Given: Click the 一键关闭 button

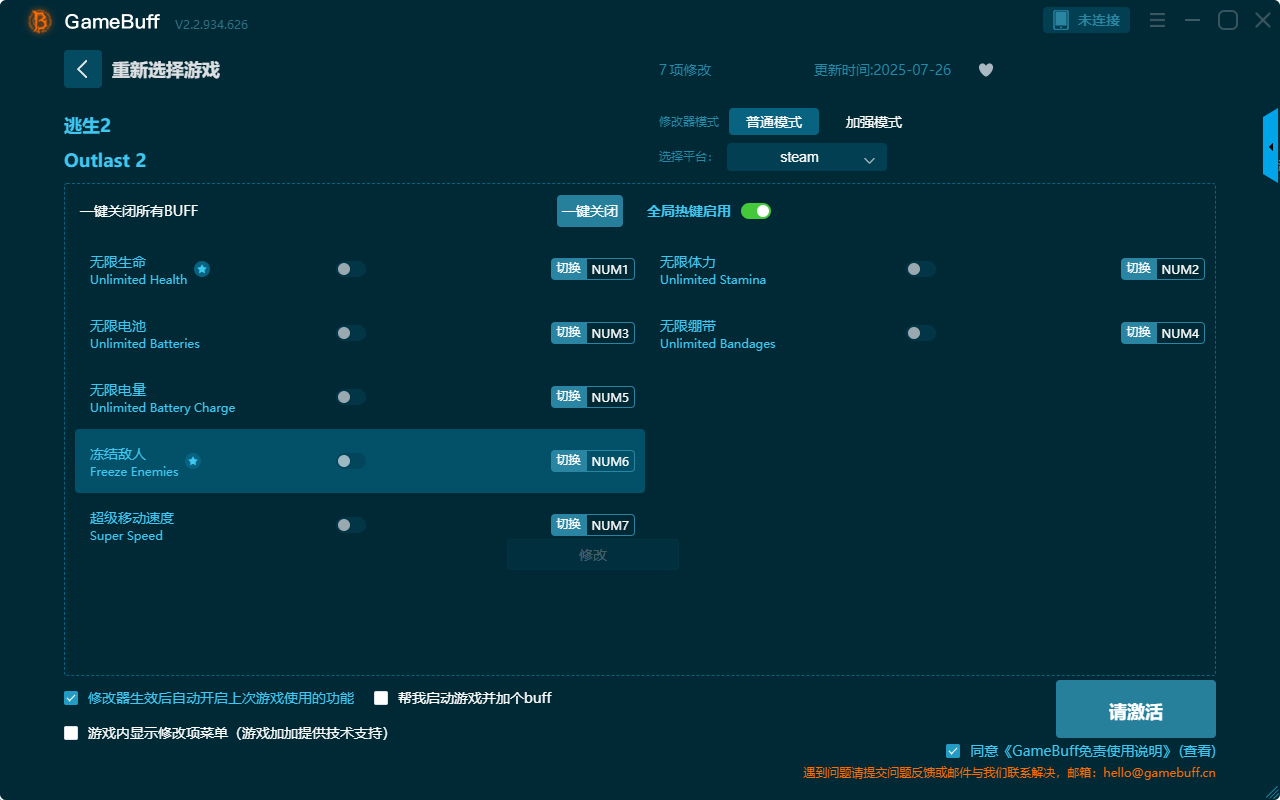Looking at the screenshot, I should point(590,211).
